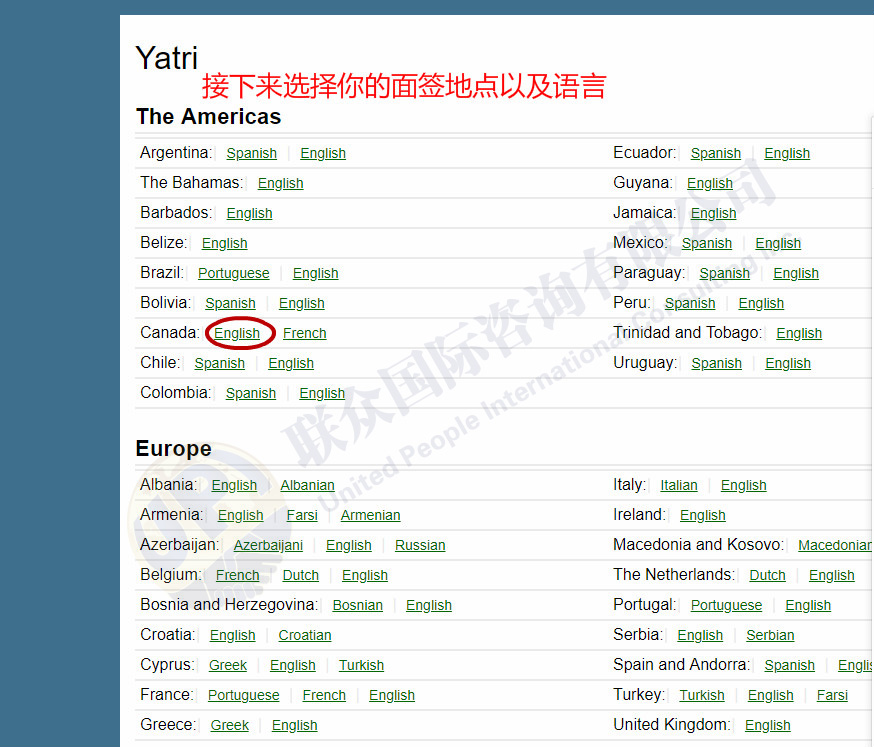This screenshot has height=747, width=874.
Task: Choose Italian for Italy
Action: pos(678,485)
